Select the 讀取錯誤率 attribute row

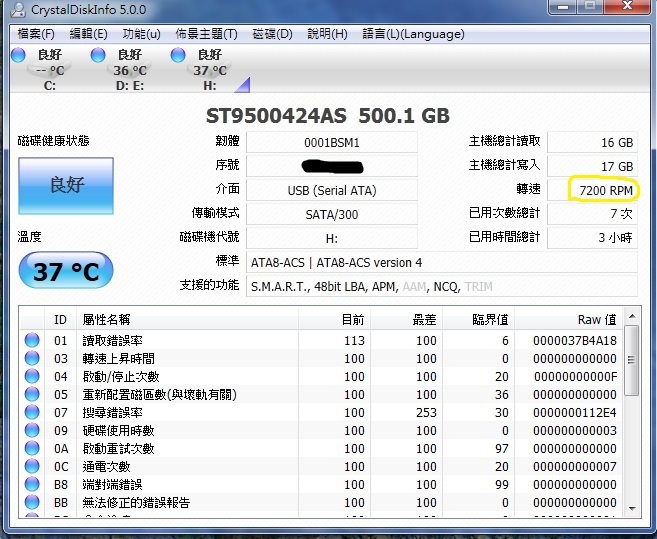pyautogui.click(x=321, y=340)
